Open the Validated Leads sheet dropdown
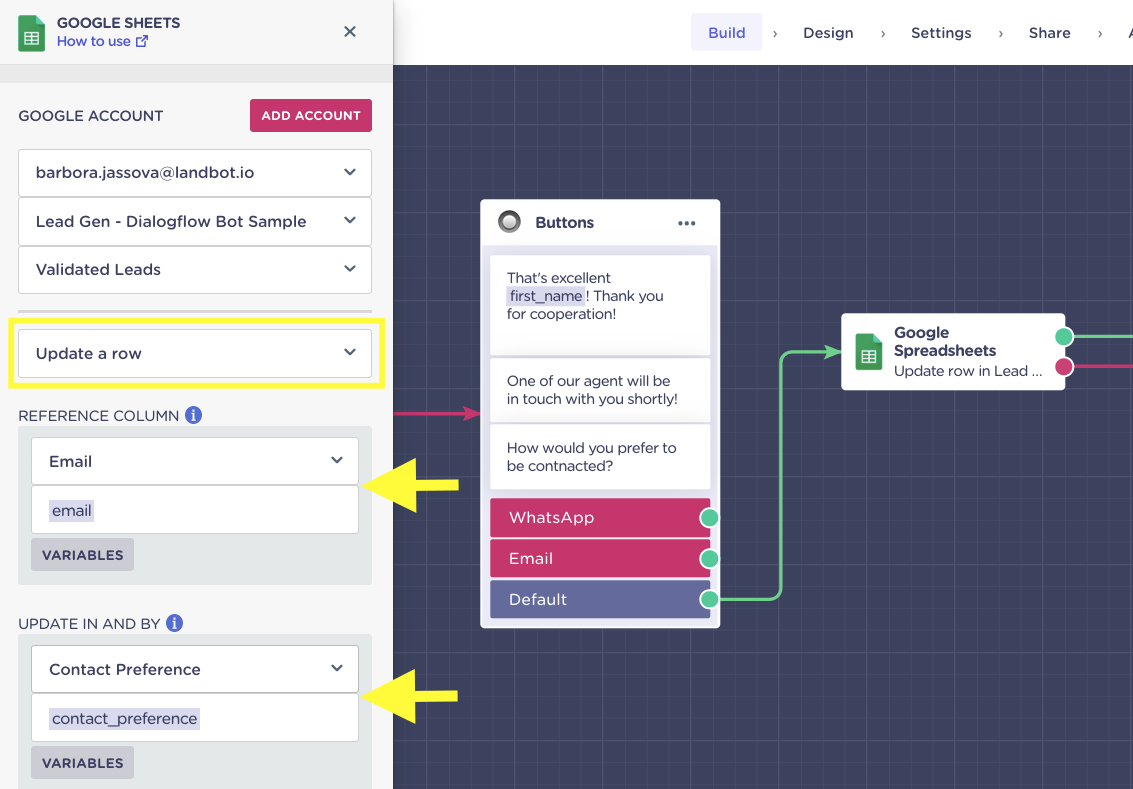Image resolution: width=1133 pixels, height=789 pixels. (195, 270)
